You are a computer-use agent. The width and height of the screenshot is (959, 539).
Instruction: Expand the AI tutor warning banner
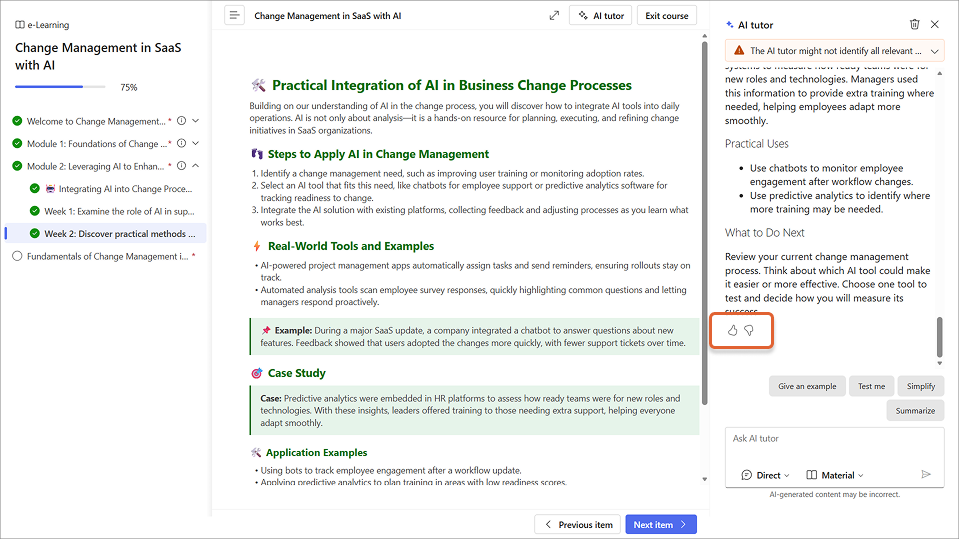(935, 51)
